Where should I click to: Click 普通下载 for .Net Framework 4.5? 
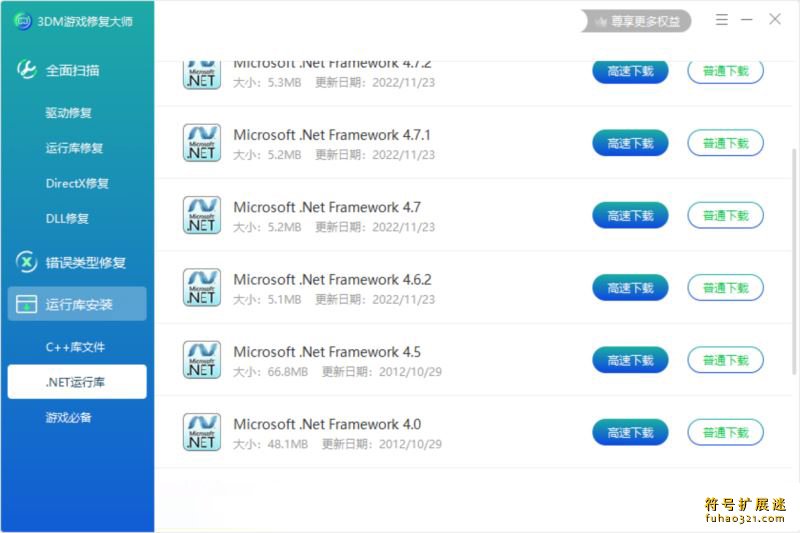point(726,361)
